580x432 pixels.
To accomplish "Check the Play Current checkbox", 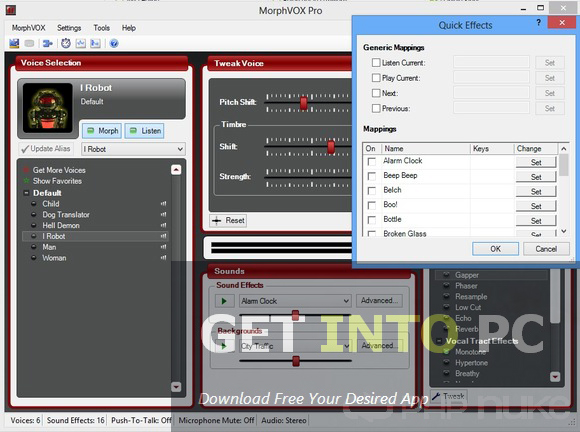I will (x=376, y=78).
